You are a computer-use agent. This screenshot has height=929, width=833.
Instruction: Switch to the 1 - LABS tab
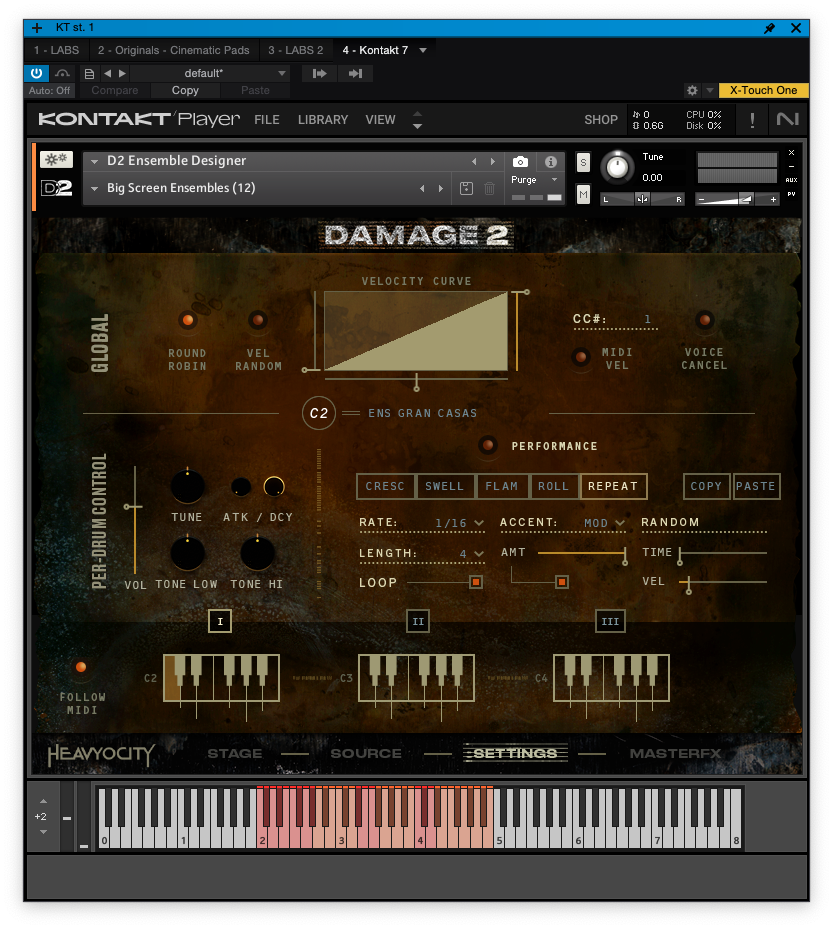pyautogui.click(x=56, y=50)
